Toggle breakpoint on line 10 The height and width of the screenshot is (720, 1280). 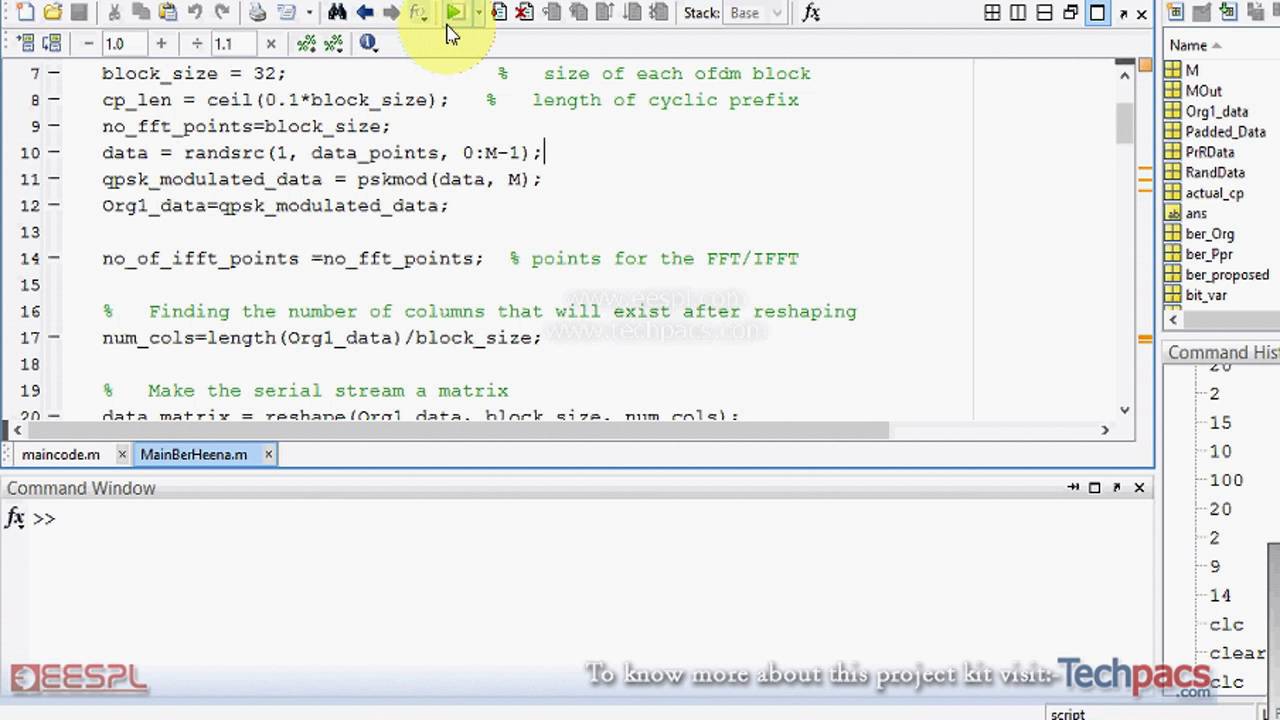(x=53, y=153)
